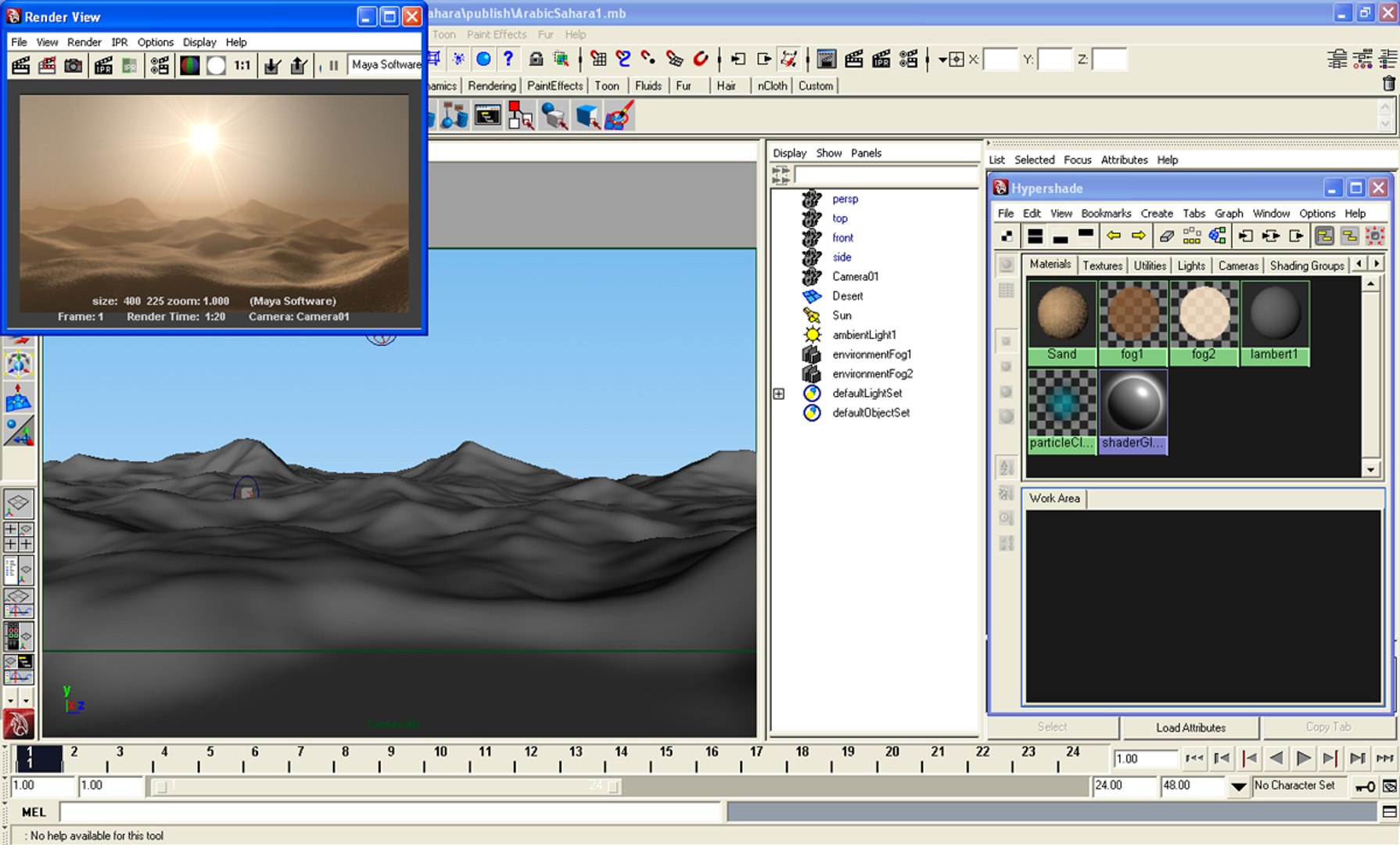Select the ambientLight1 node in outliner

[x=863, y=335]
